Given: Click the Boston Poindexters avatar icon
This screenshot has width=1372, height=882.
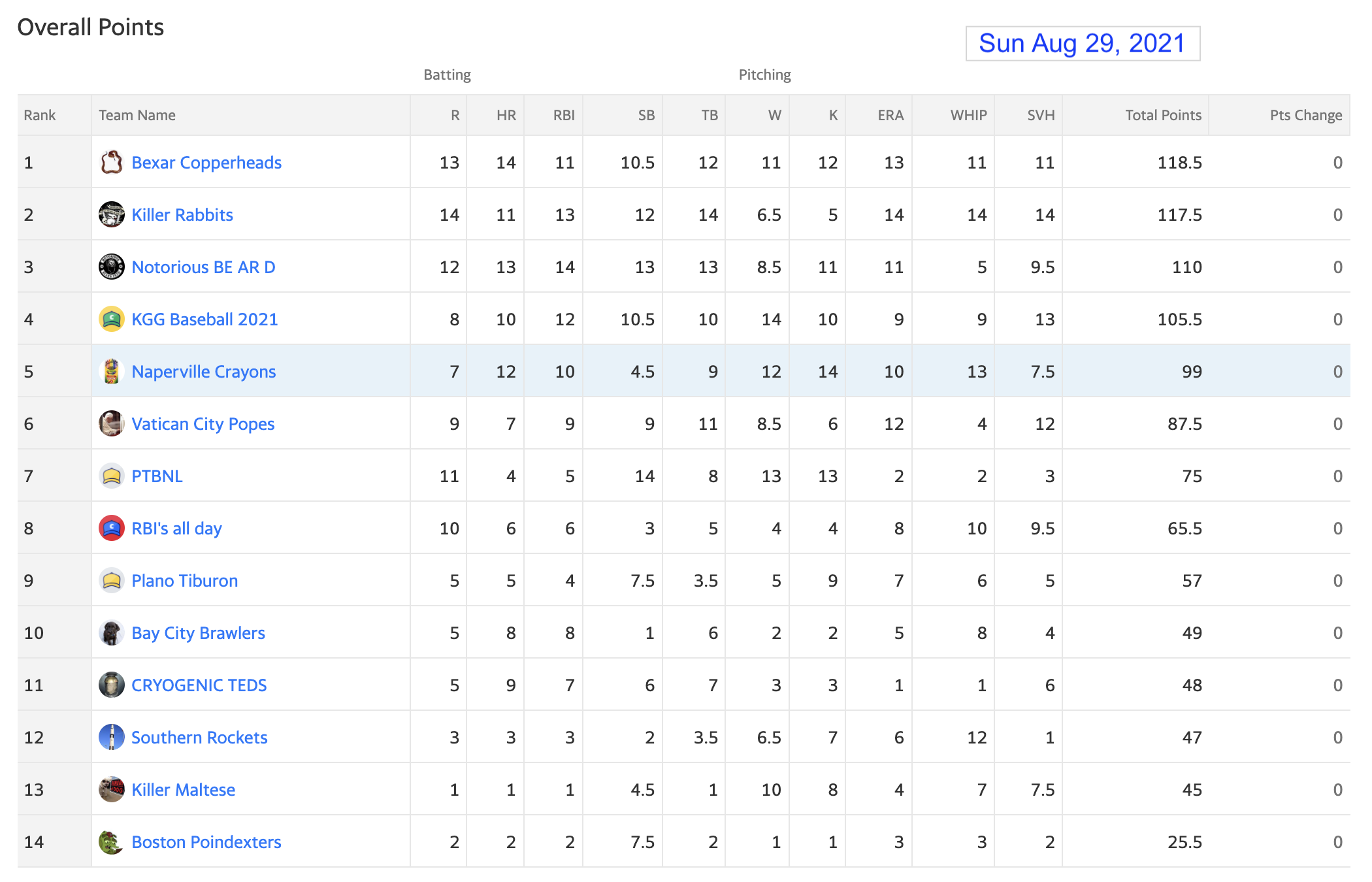Looking at the screenshot, I should click(x=112, y=841).
